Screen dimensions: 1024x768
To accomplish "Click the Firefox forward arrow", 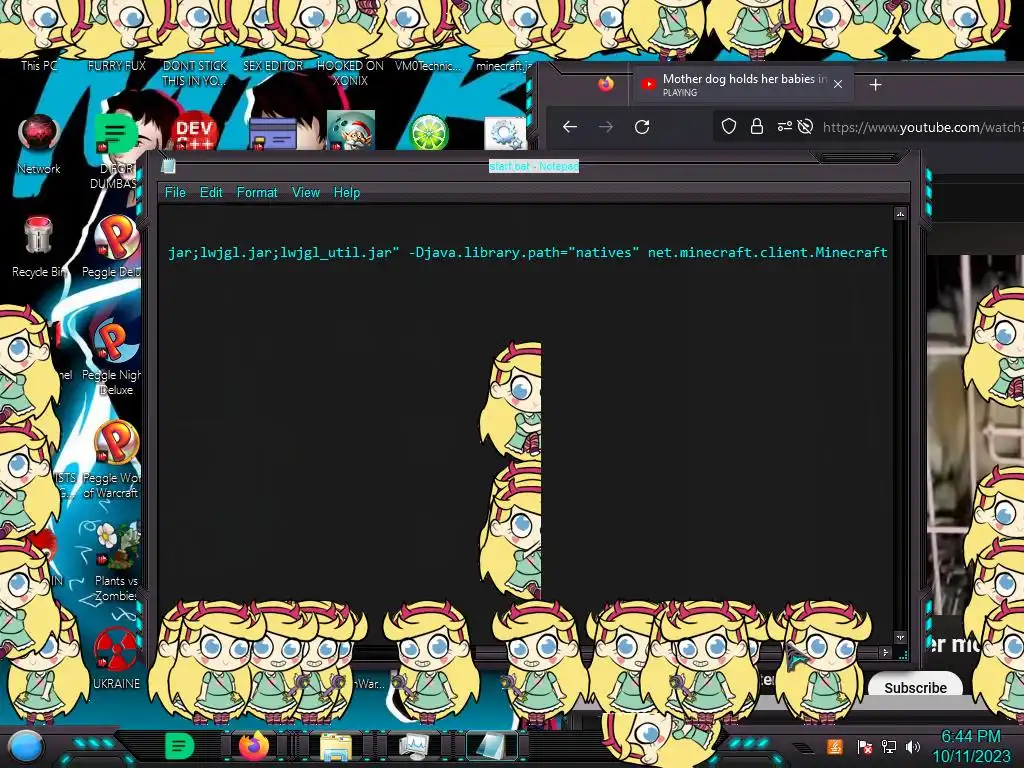I will coord(606,127).
